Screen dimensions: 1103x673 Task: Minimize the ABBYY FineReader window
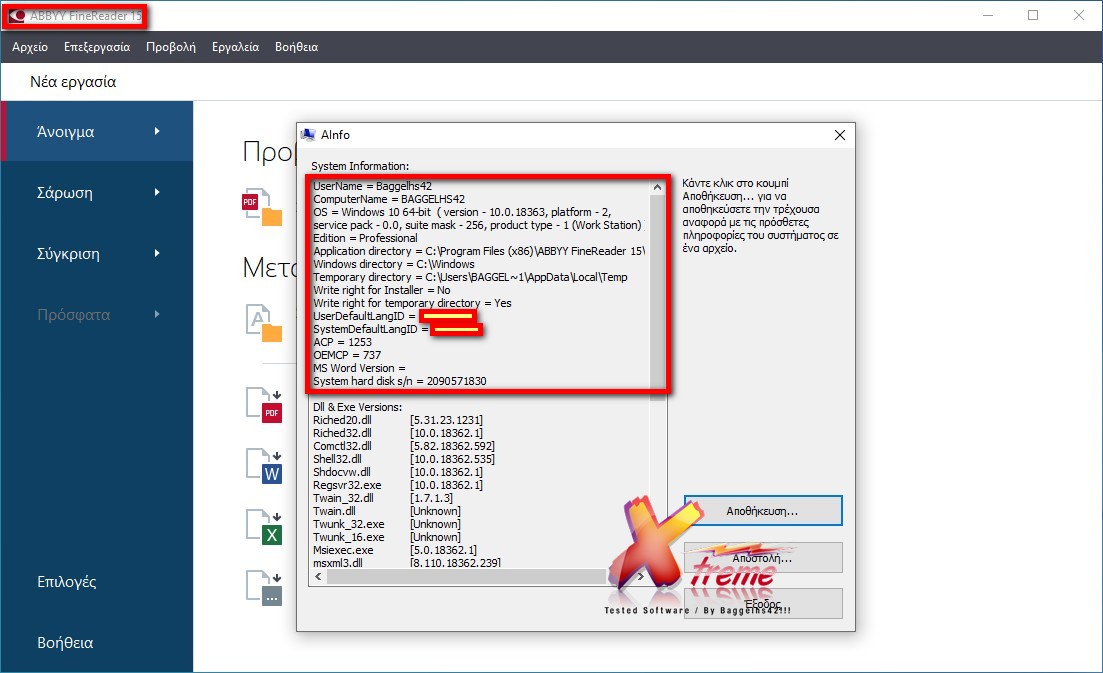tap(988, 15)
